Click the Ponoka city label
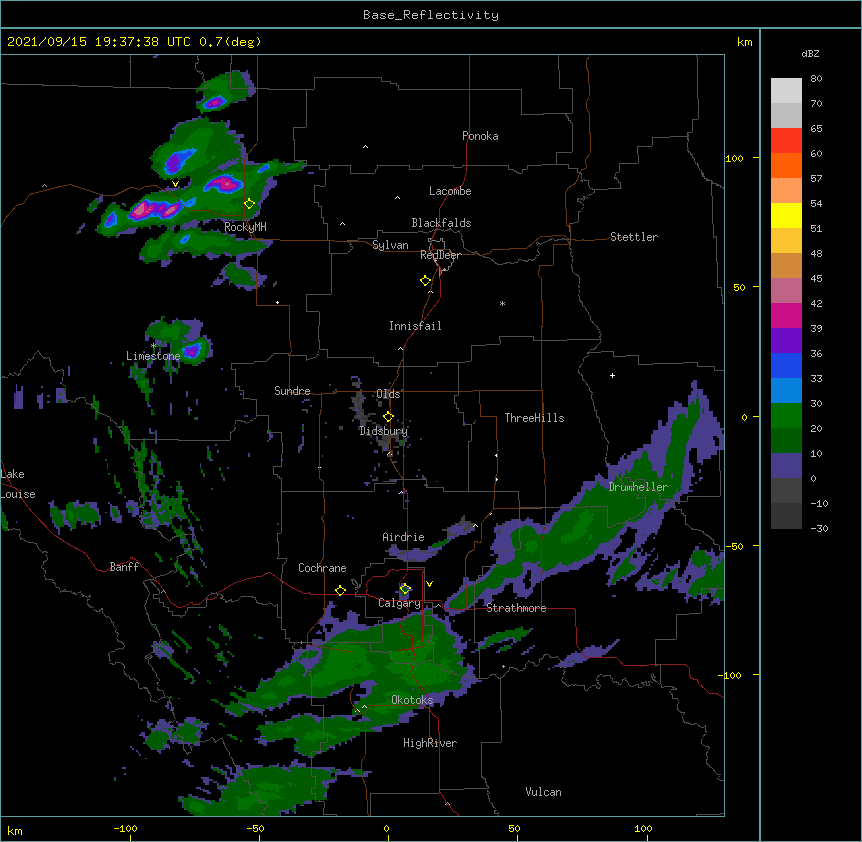This screenshot has height=842, width=862. (480, 136)
